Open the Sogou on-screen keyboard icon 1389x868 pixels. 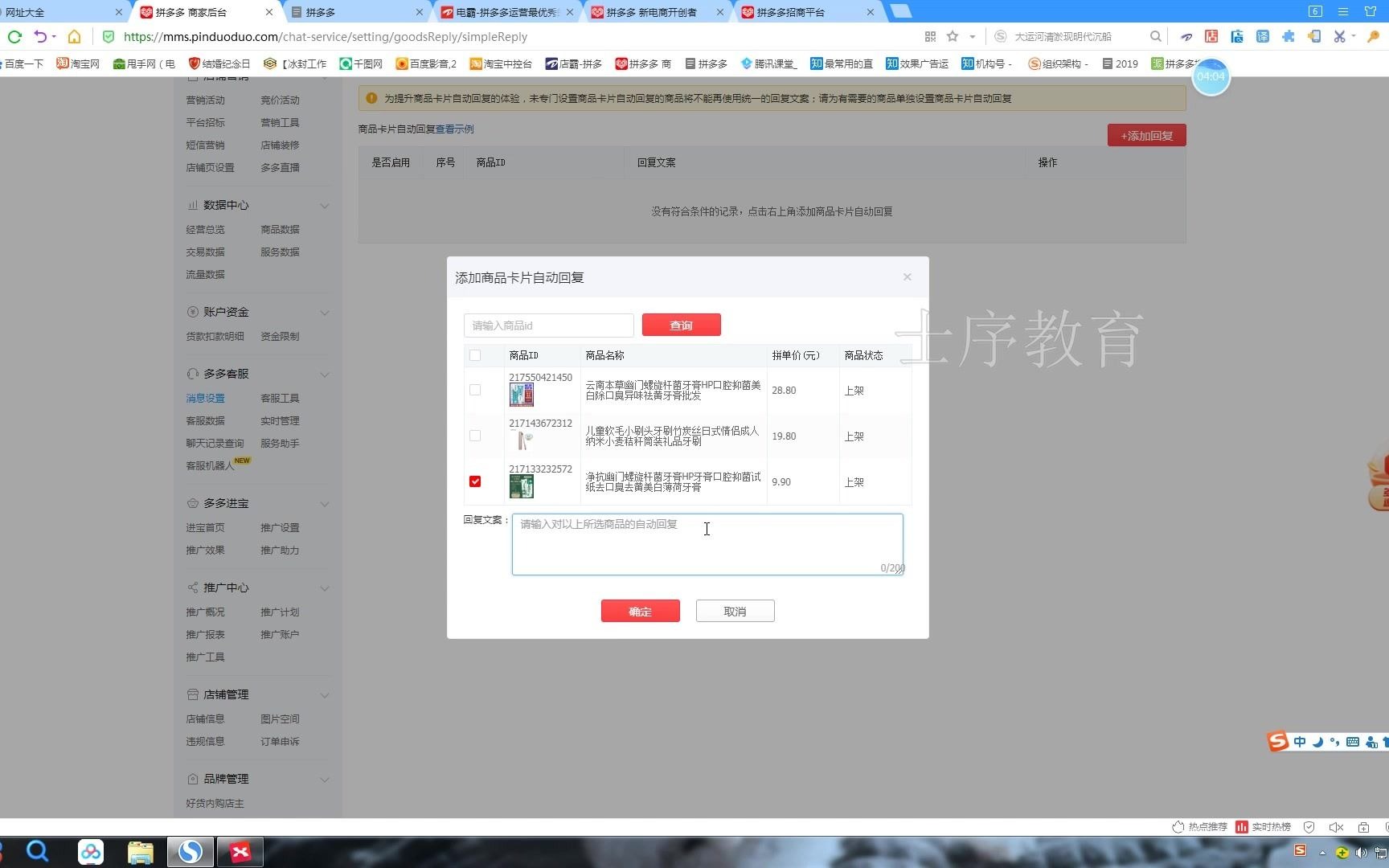[x=1353, y=742]
